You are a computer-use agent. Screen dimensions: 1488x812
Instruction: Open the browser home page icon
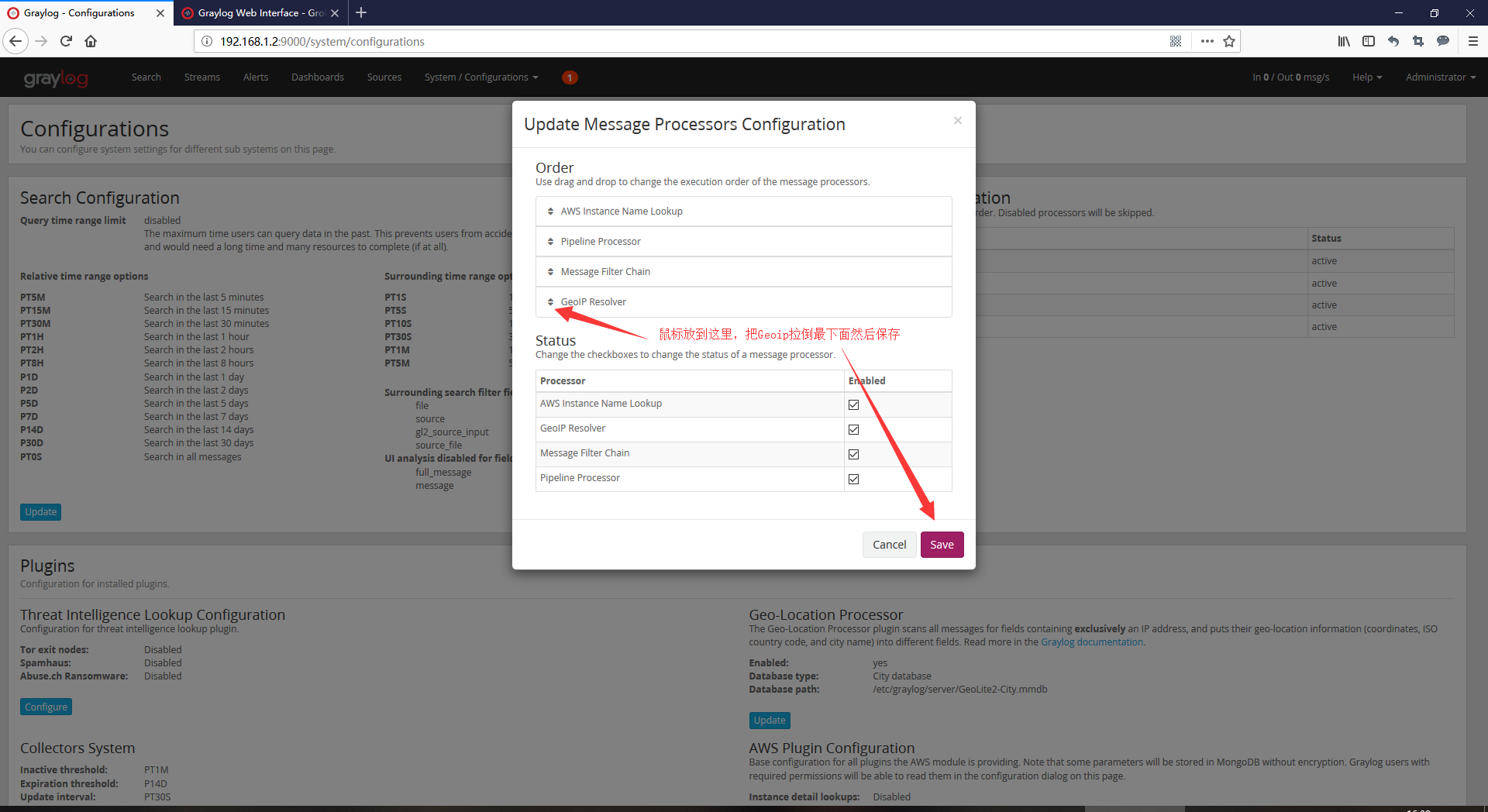[x=91, y=41]
